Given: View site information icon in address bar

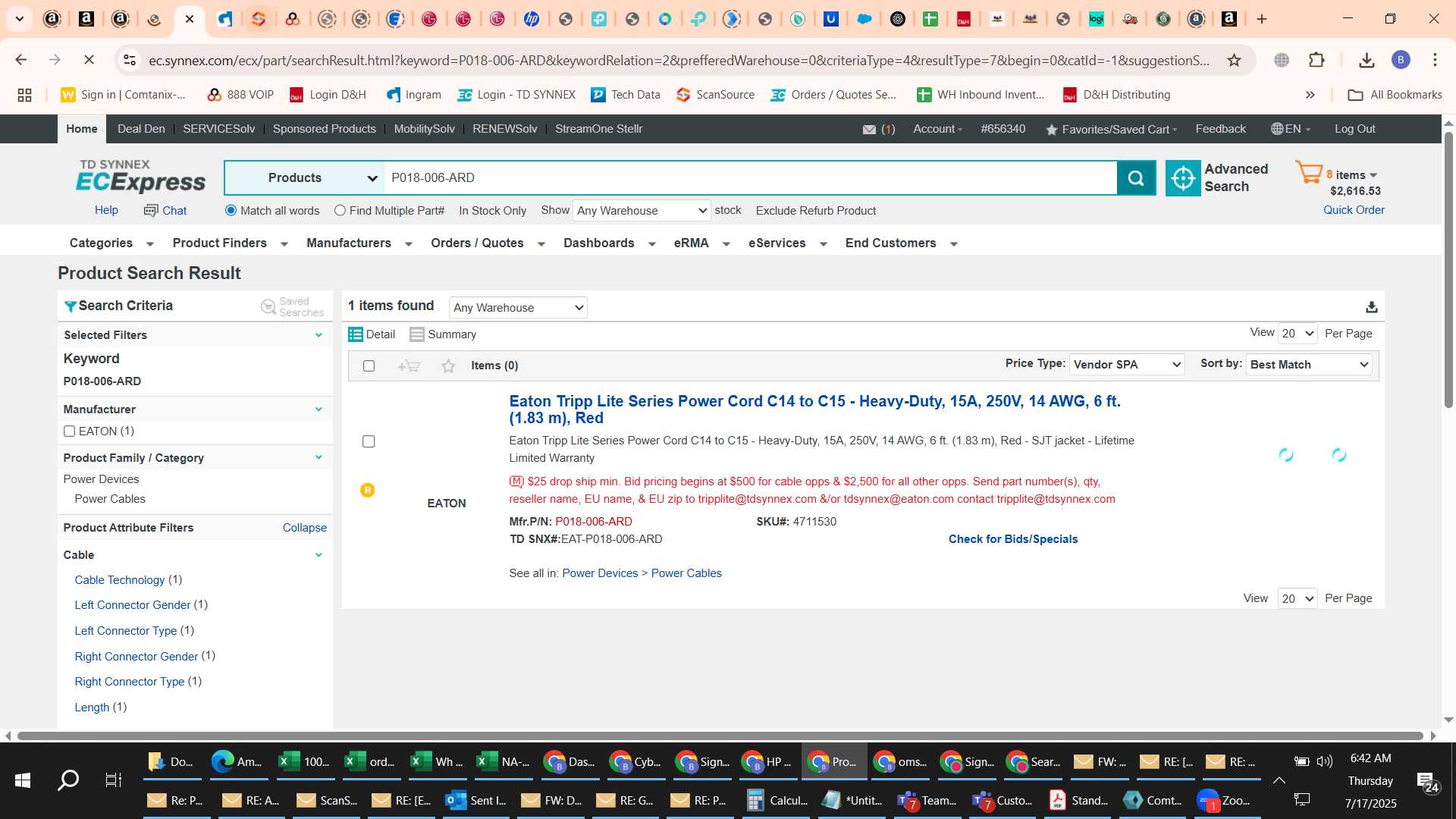Looking at the screenshot, I should [130, 60].
